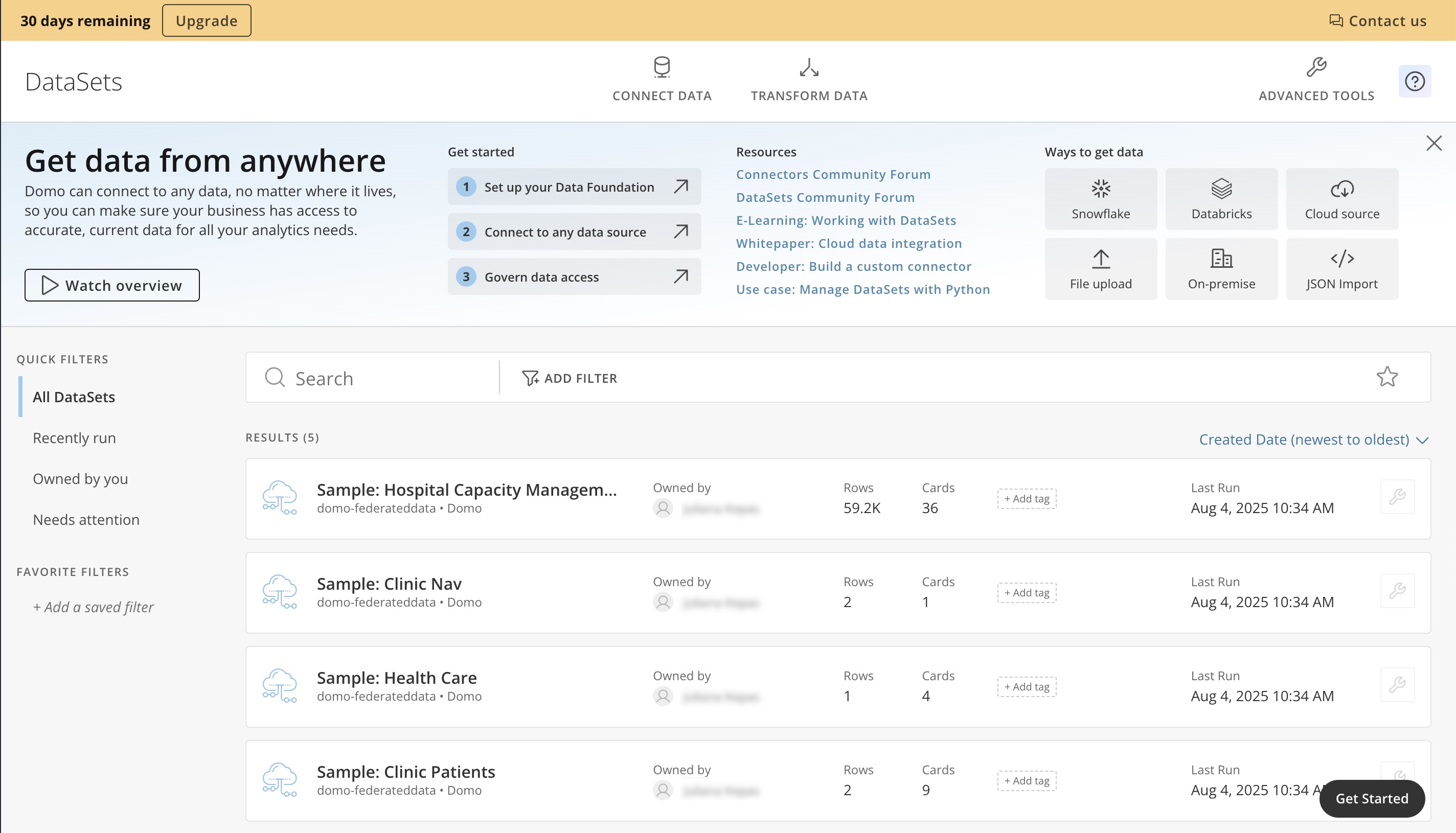Select the Owned by you quick filter
The height and width of the screenshot is (833, 1456).
(x=80, y=479)
